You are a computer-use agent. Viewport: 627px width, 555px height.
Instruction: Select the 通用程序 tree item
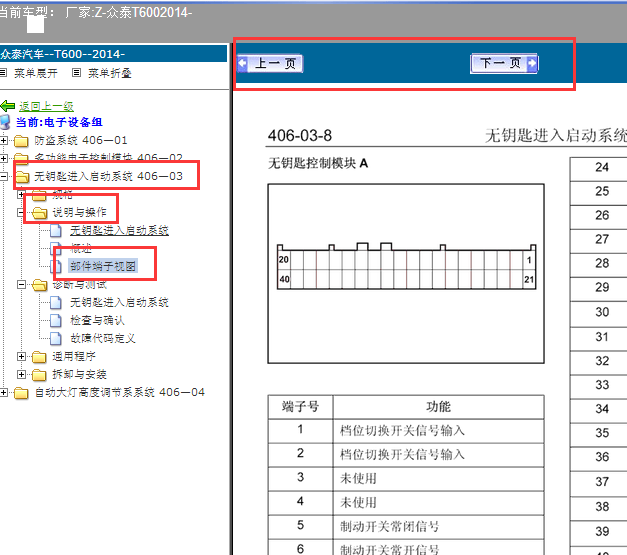74,356
